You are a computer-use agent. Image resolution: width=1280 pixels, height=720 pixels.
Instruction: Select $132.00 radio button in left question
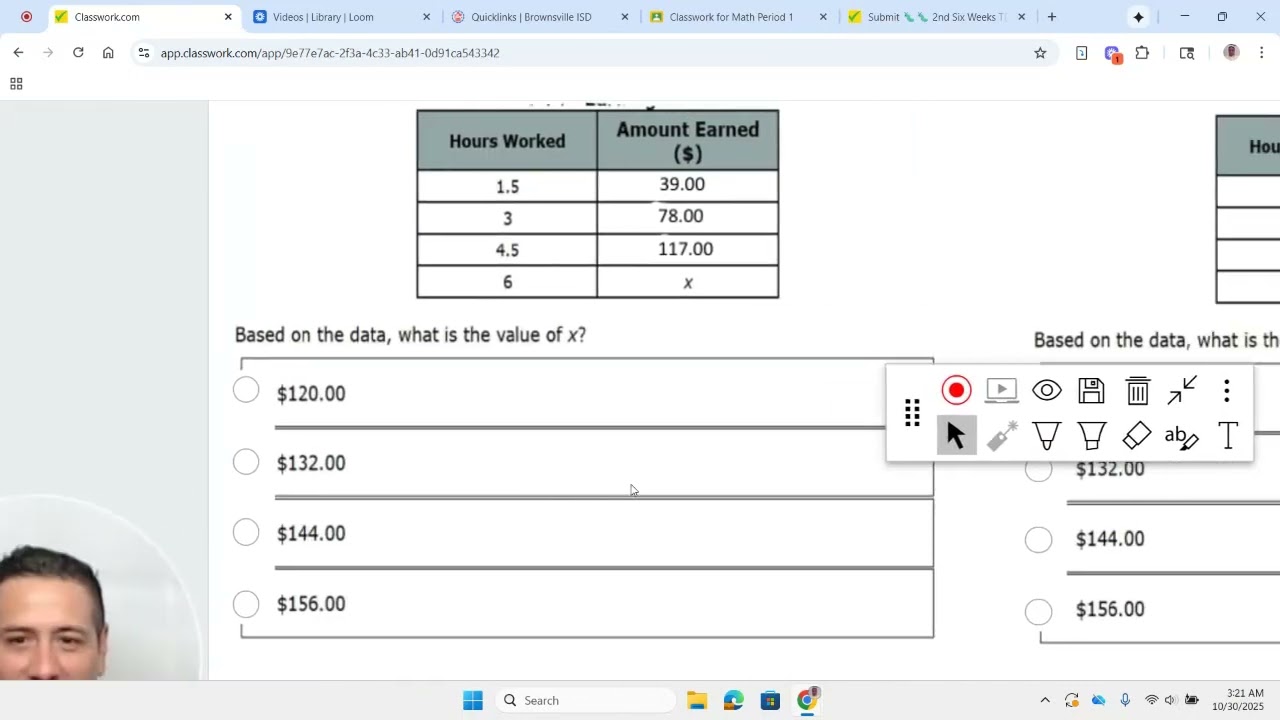246,461
